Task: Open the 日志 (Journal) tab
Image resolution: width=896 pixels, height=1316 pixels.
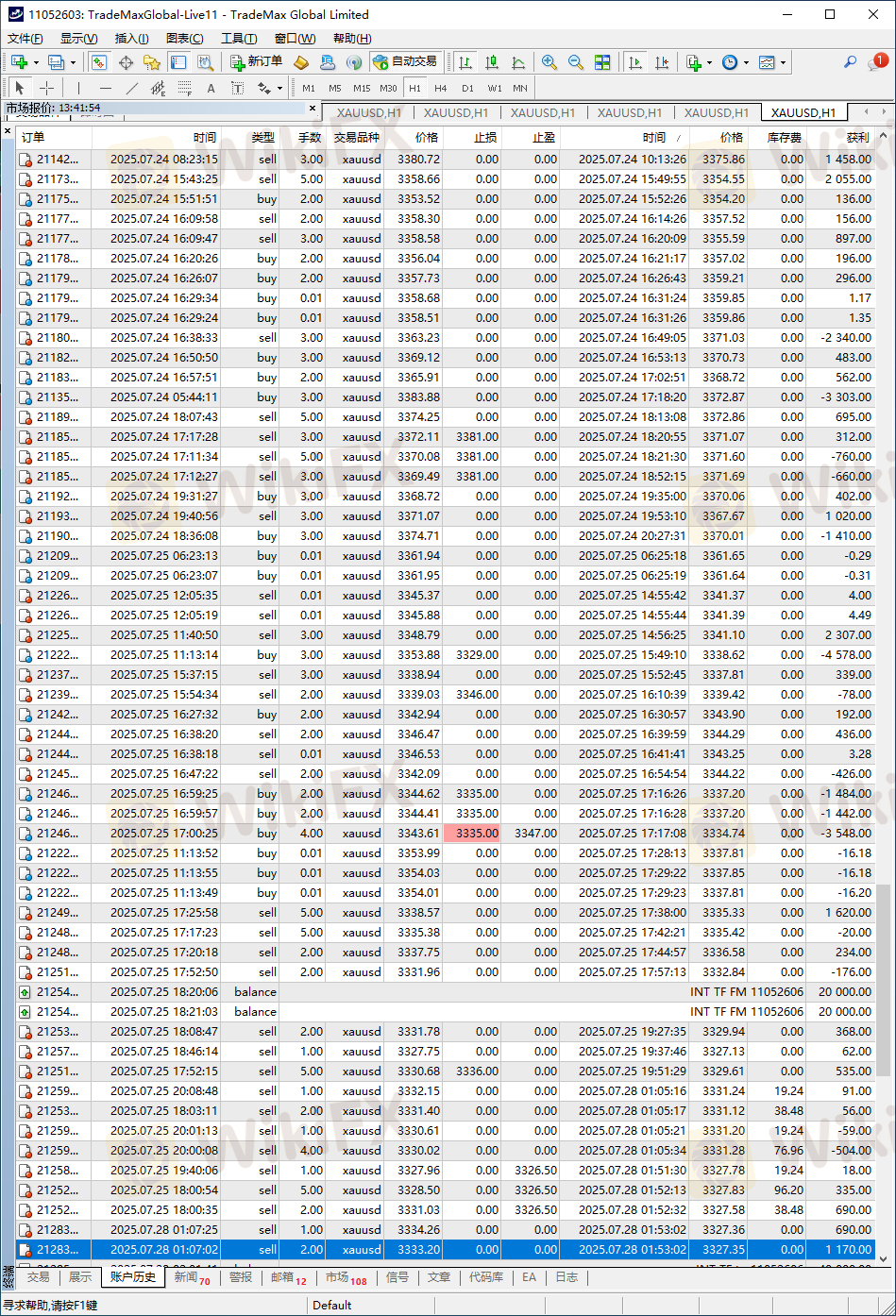Action: tap(566, 1276)
